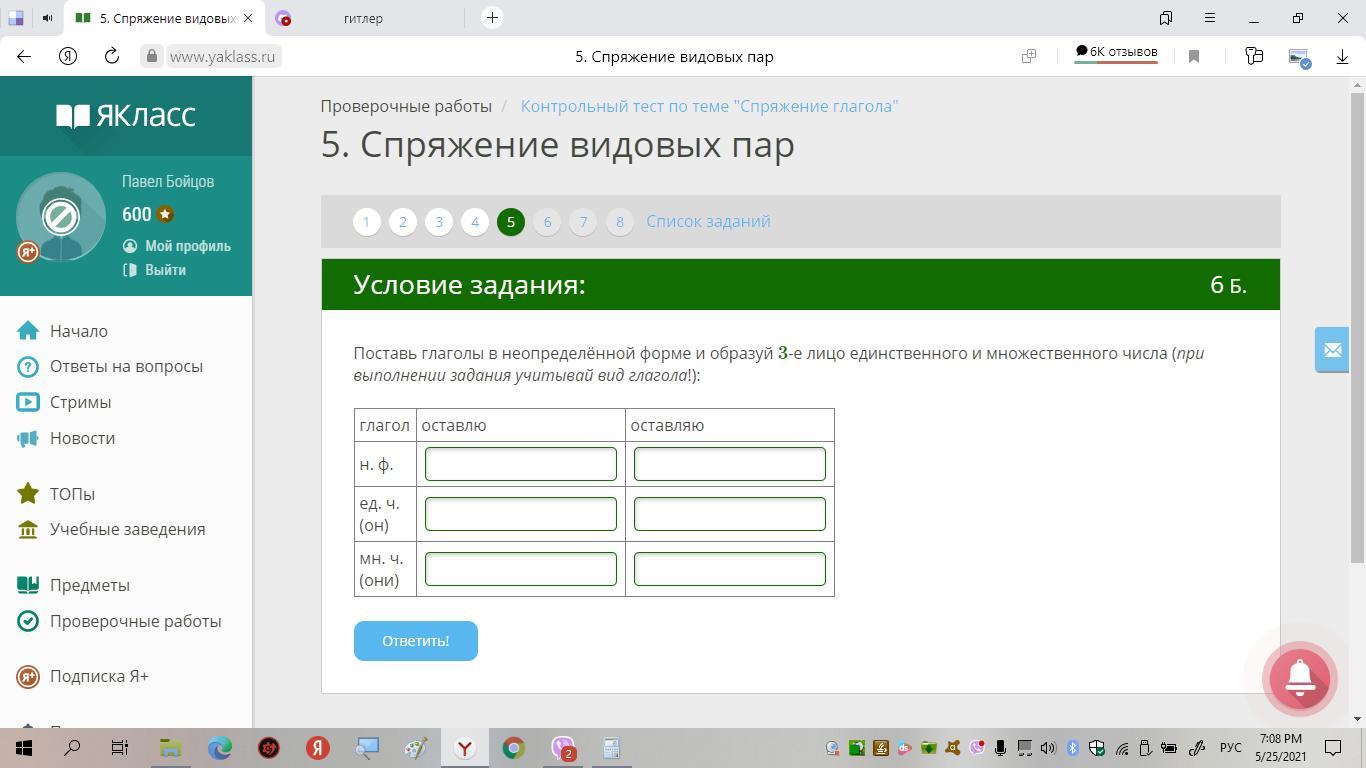
Task: Open the "Список заданий" link
Action: (x=708, y=221)
